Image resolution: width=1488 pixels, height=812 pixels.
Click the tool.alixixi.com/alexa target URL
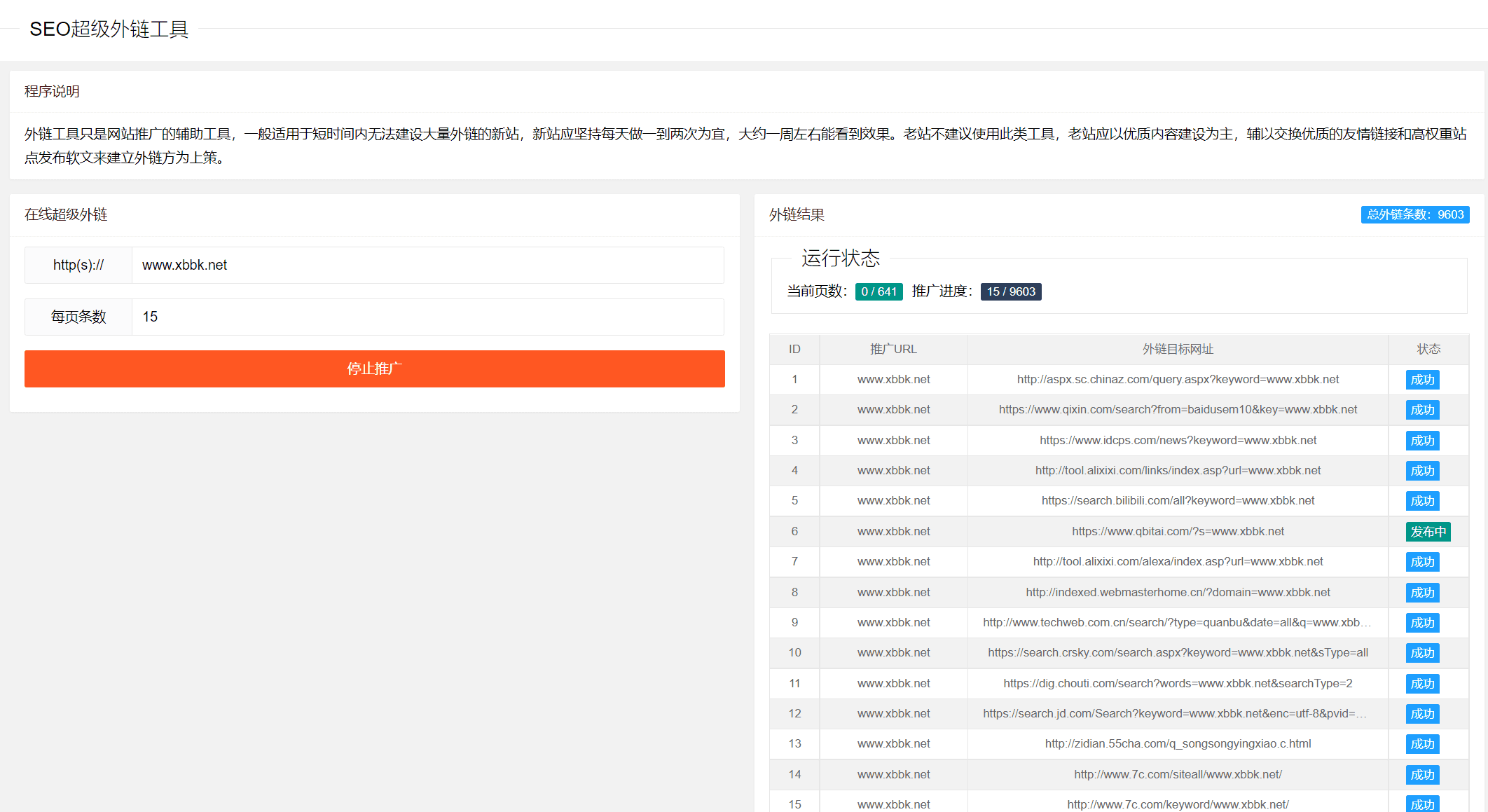click(x=1178, y=561)
